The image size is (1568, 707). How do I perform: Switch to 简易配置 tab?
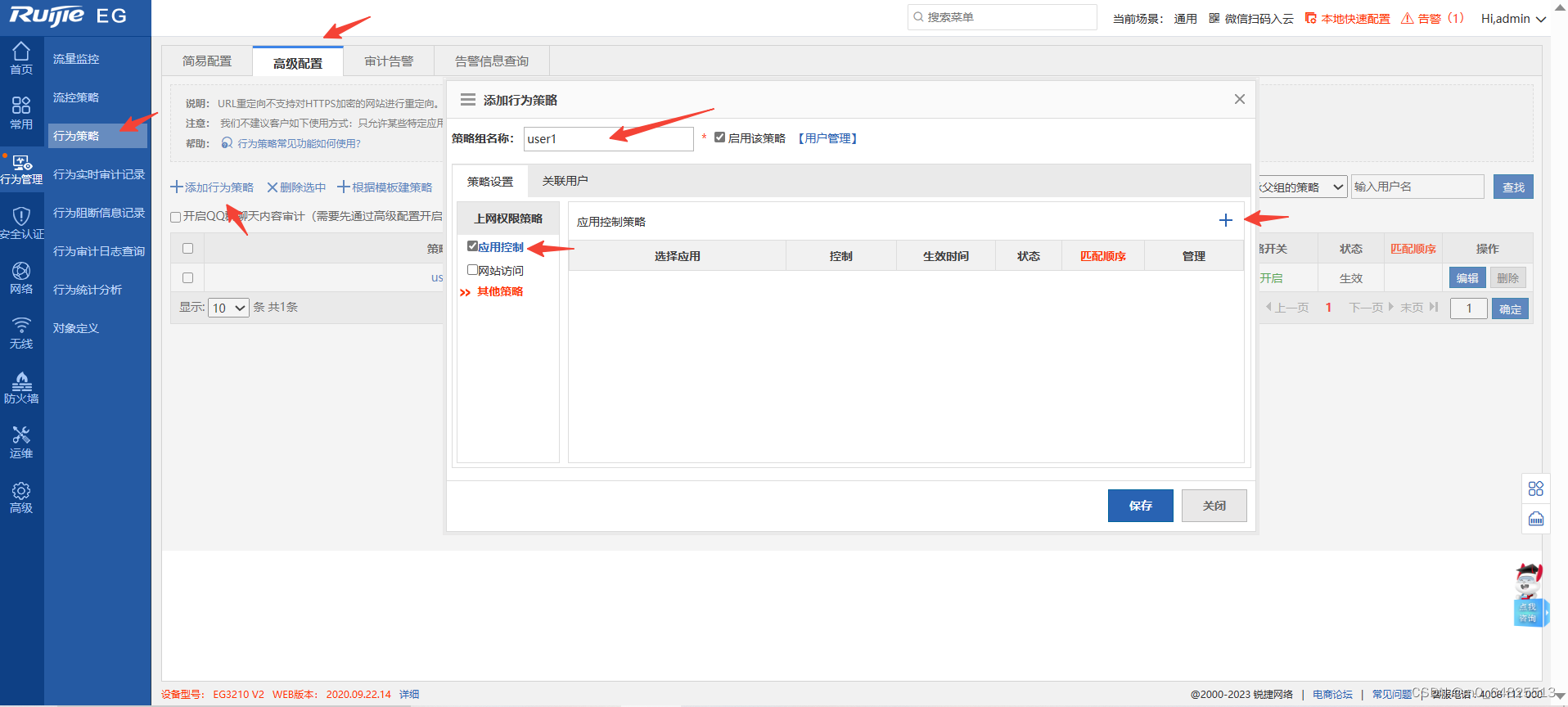[x=207, y=61]
